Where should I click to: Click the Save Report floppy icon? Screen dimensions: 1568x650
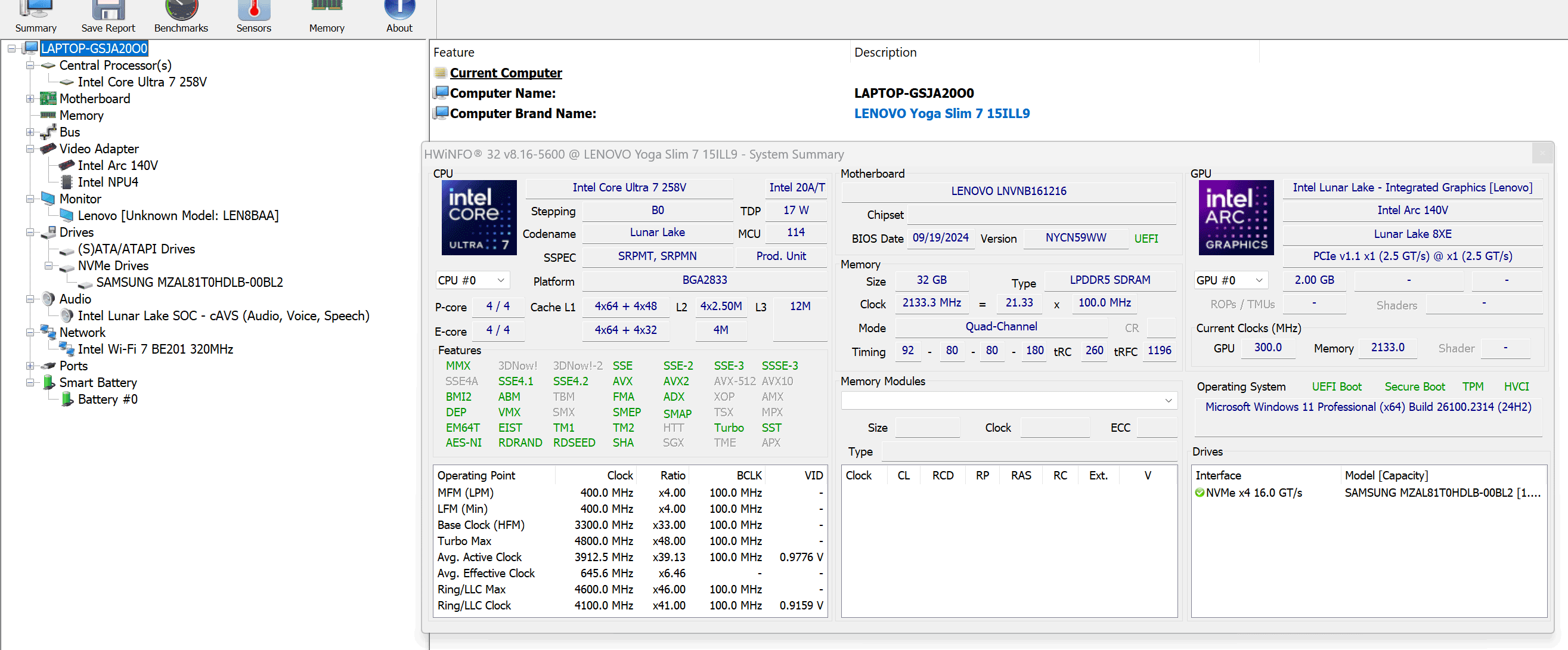point(109,8)
